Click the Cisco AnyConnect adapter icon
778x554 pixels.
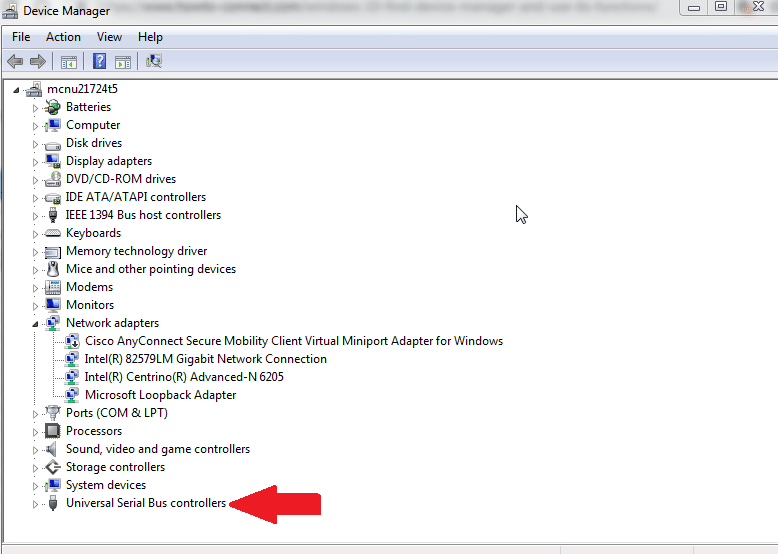pyautogui.click(x=71, y=341)
